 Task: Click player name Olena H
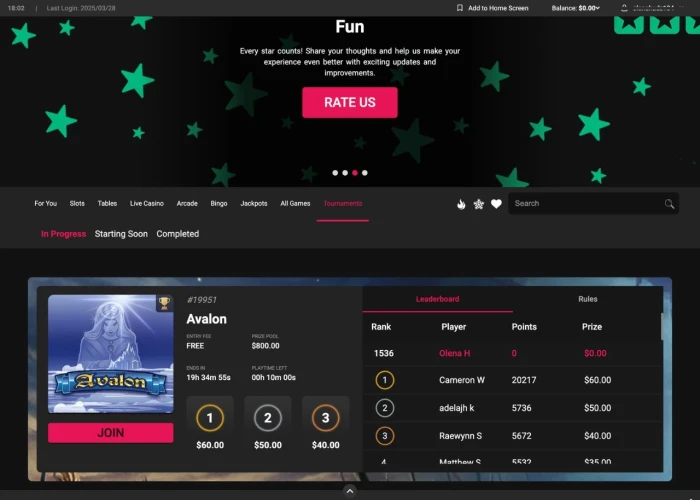454,353
